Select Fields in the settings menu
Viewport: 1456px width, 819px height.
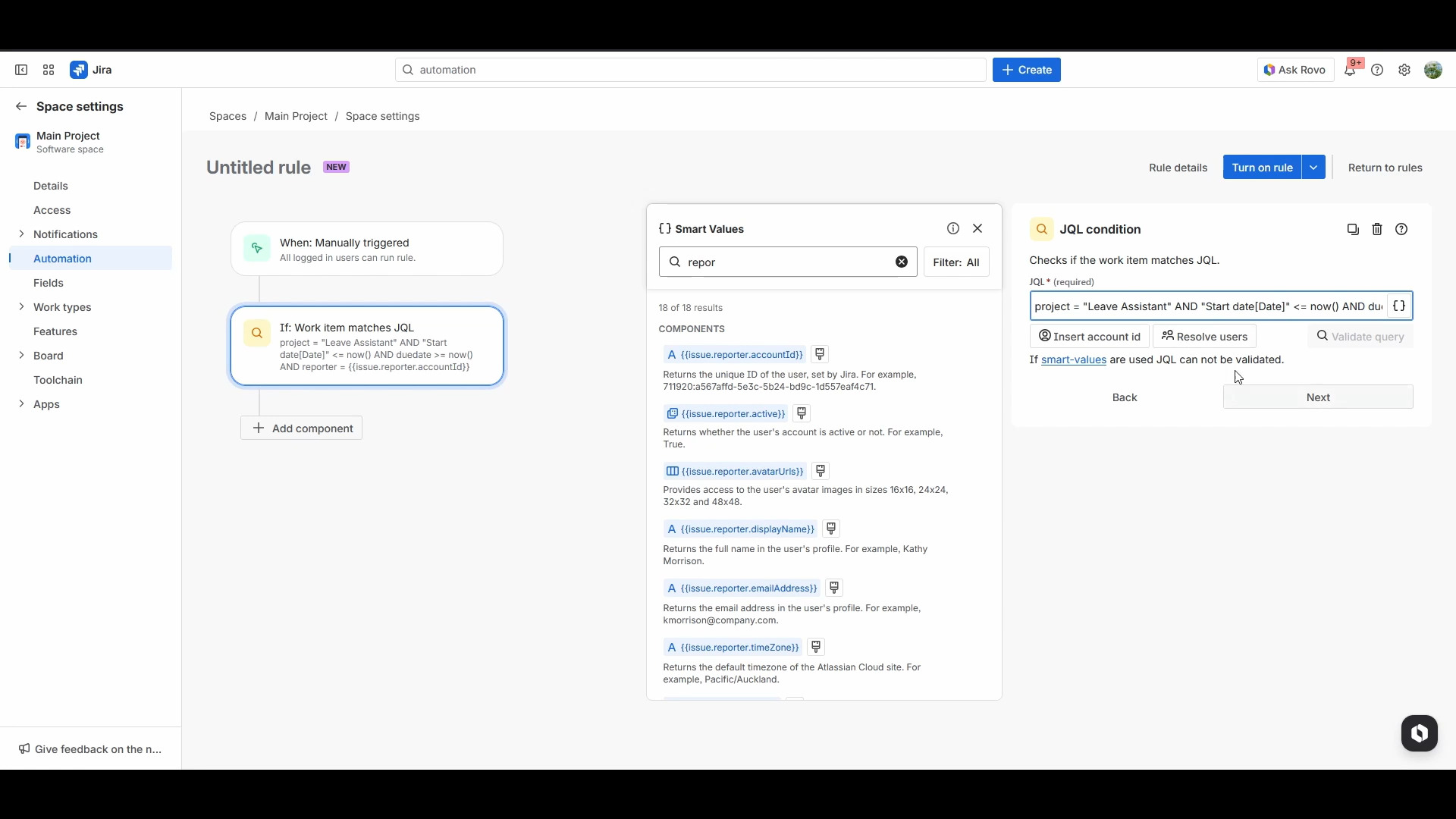49,283
